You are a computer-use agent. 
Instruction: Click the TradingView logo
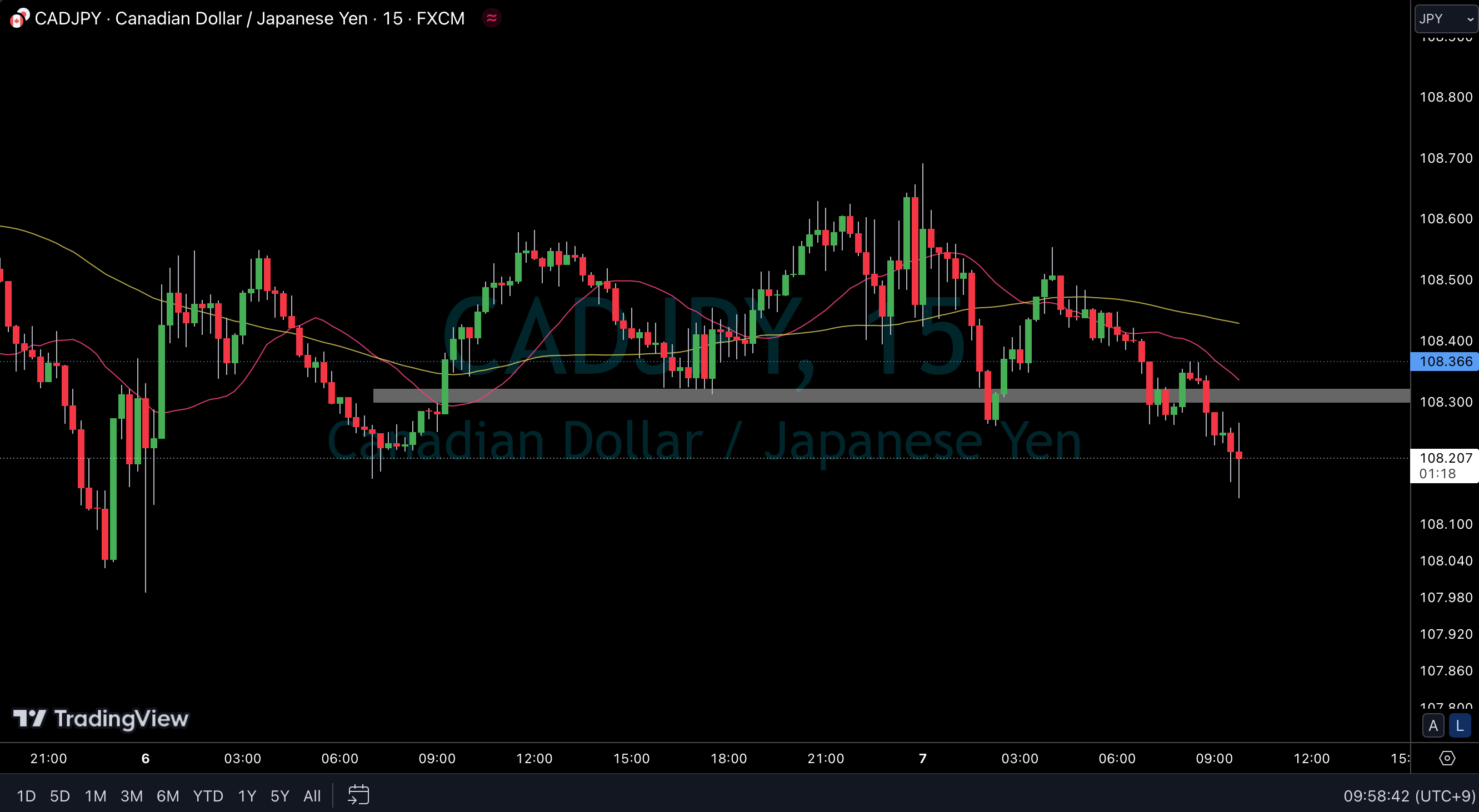(x=101, y=719)
